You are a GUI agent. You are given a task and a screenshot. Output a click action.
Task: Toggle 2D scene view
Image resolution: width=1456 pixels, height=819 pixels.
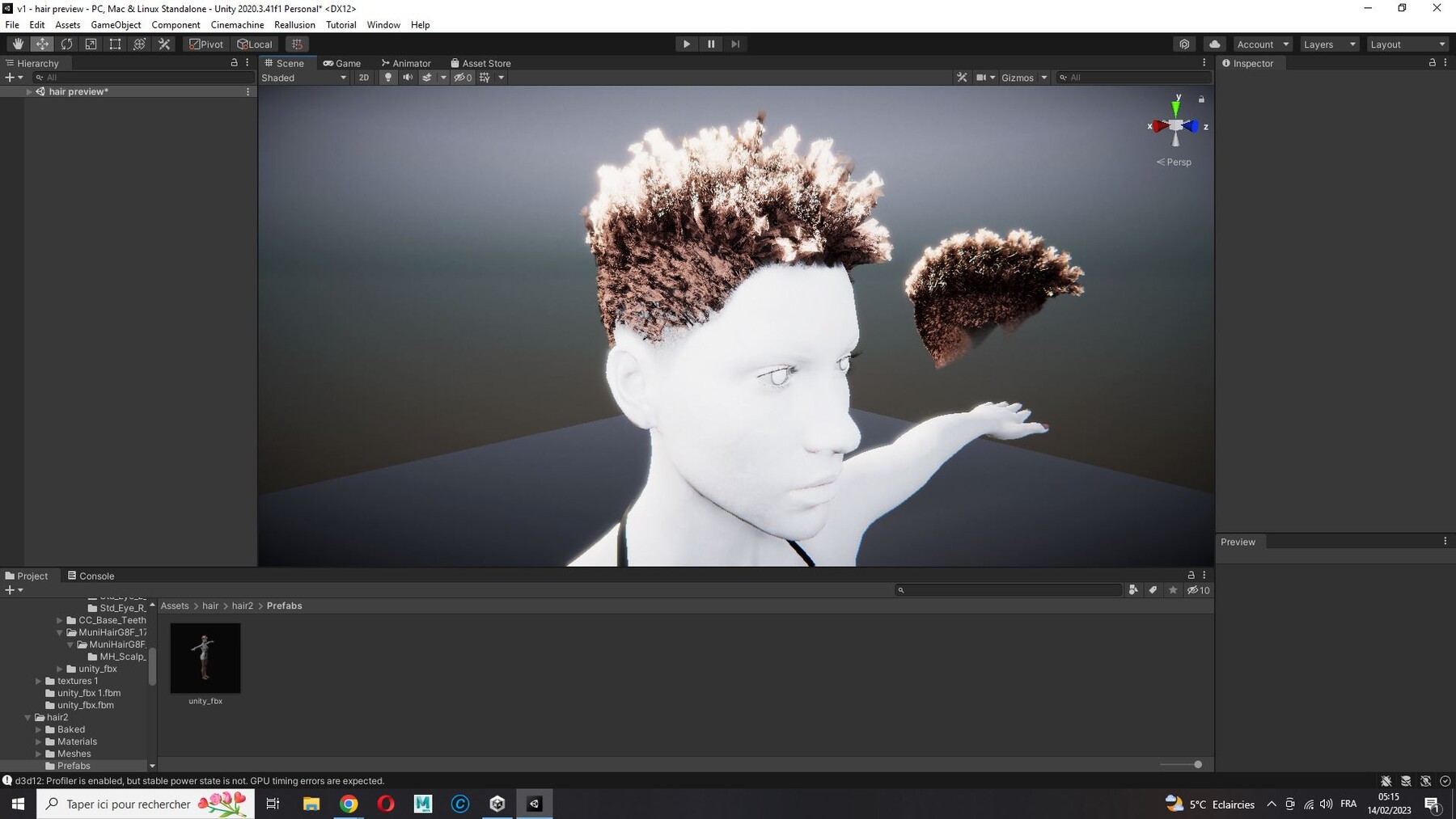(x=364, y=78)
